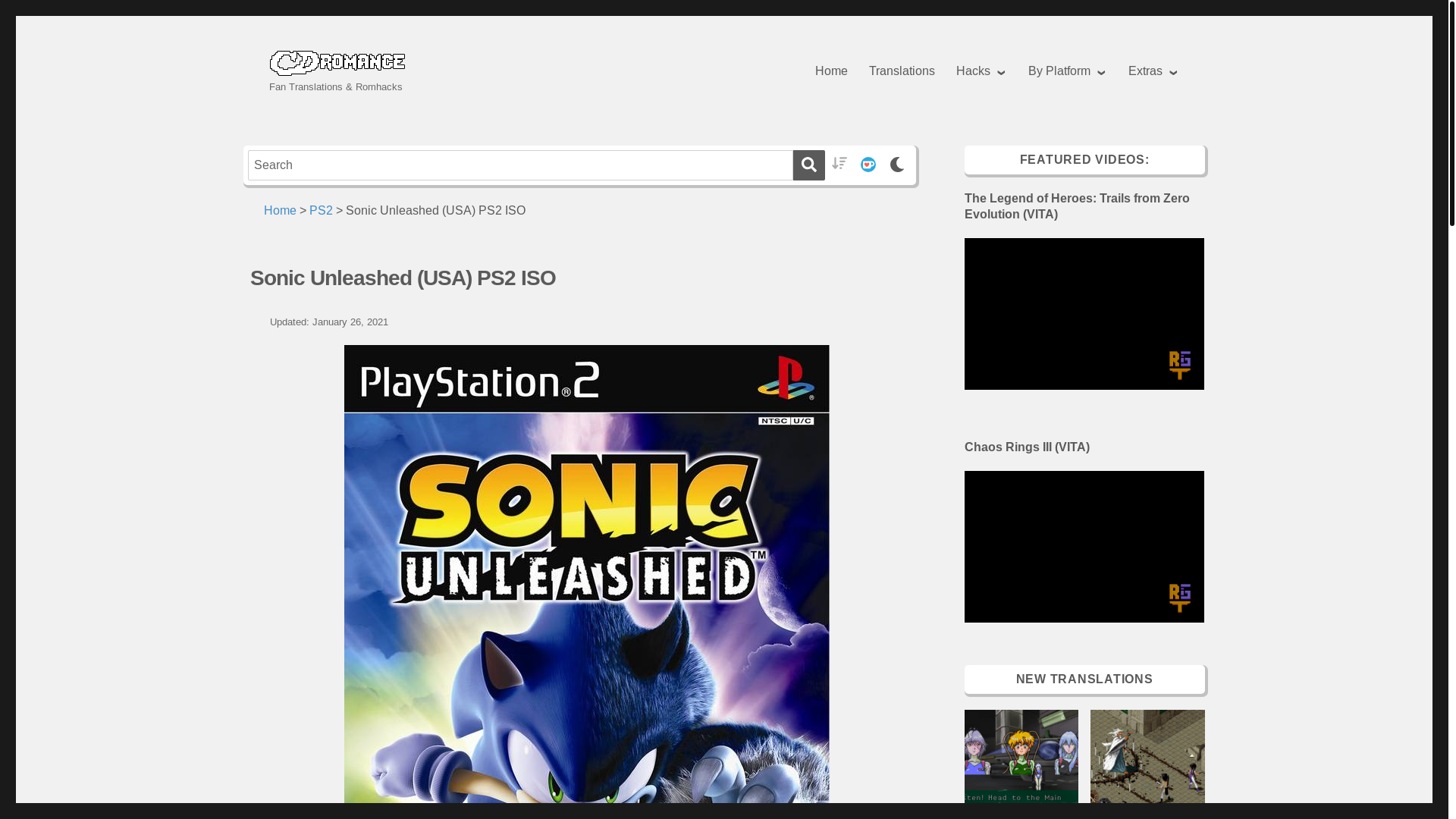Image resolution: width=1456 pixels, height=819 pixels.
Task: Open Translations in top navigation
Action: click(902, 71)
